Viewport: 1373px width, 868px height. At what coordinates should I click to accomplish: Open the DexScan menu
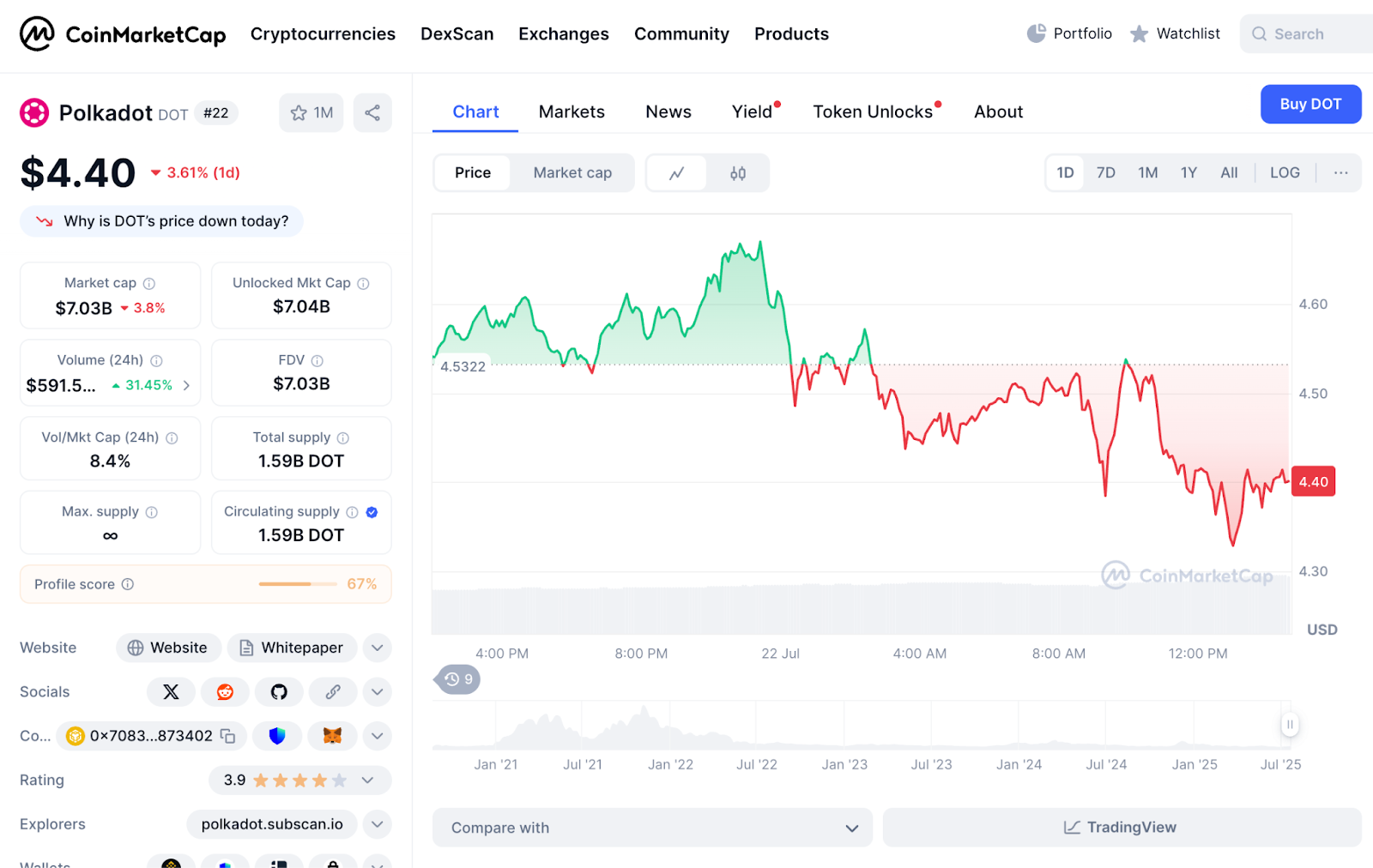click(457, 34)
